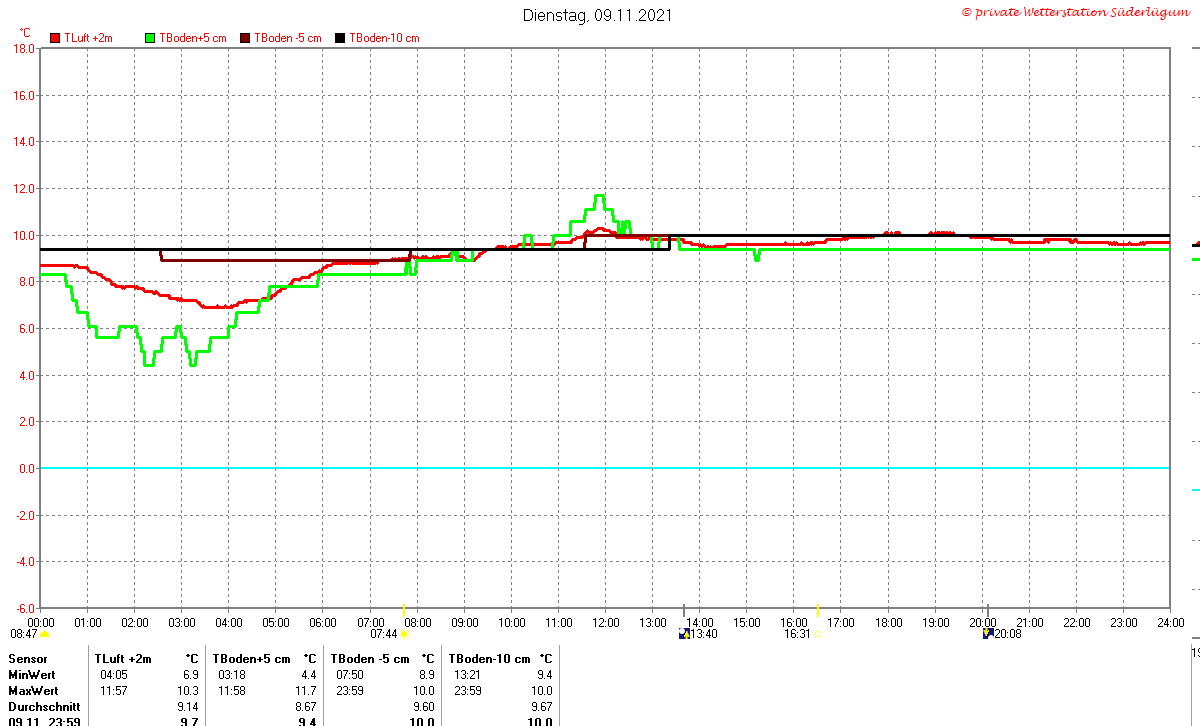Click the 12:00 label on the time axis

point(606,622)
